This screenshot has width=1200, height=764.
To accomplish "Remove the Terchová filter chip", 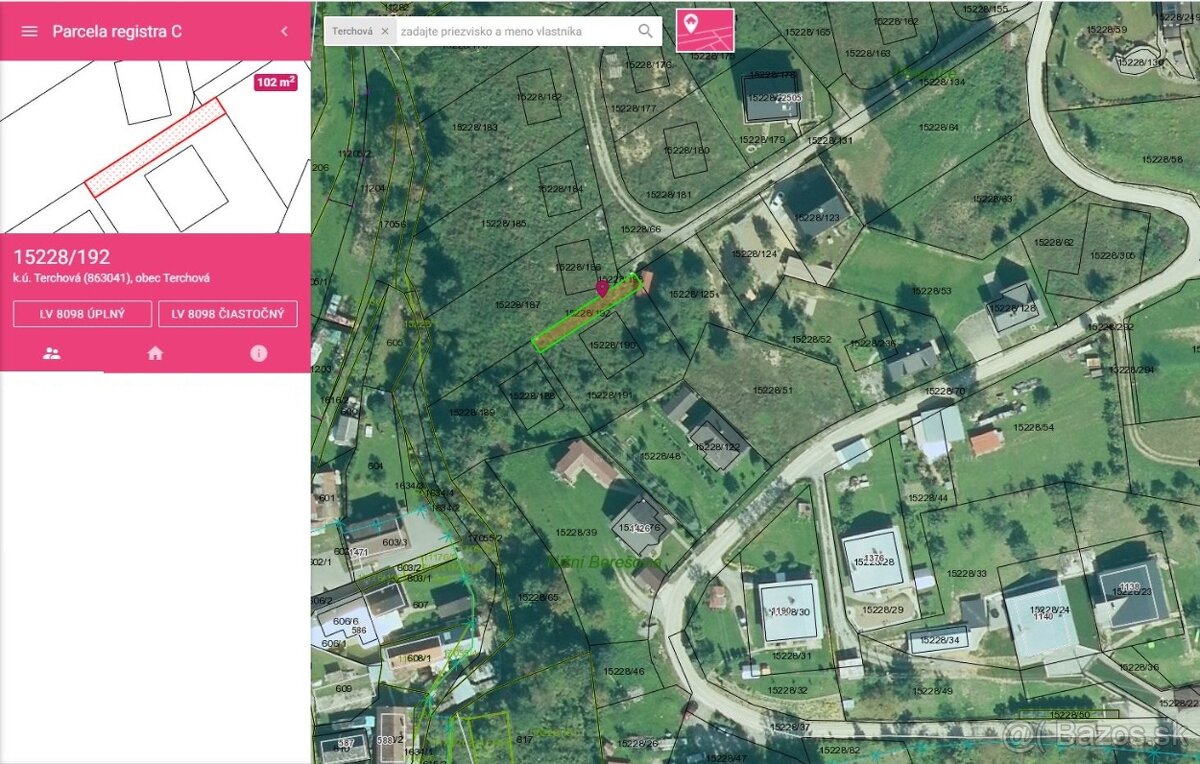I will point(385,31).
